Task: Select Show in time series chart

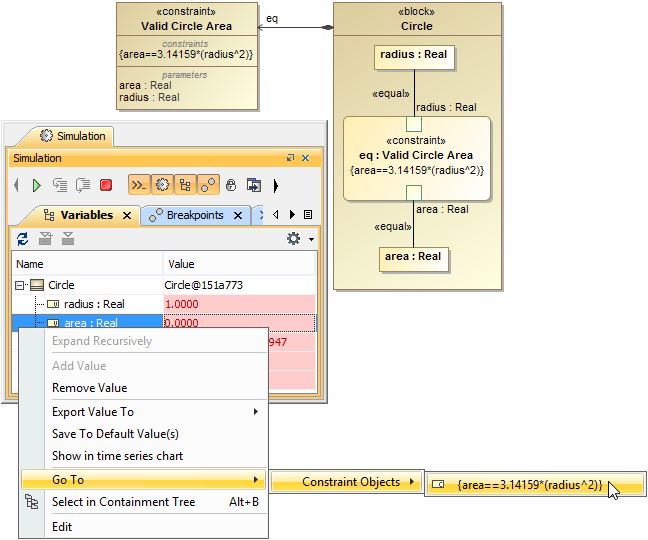Action: tap(117, 456)
